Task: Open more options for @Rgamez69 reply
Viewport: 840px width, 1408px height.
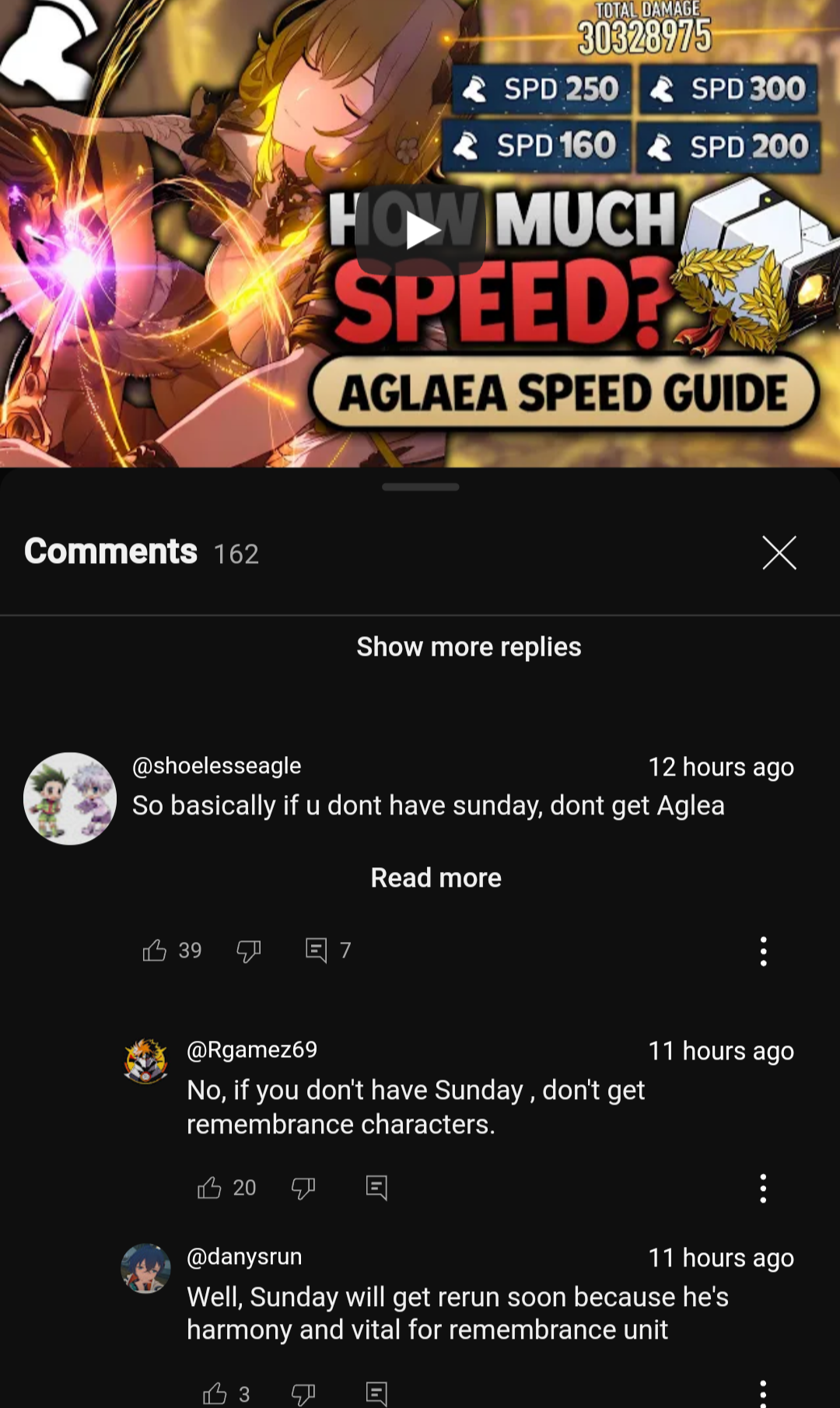Action: (x=763, y=1189)
